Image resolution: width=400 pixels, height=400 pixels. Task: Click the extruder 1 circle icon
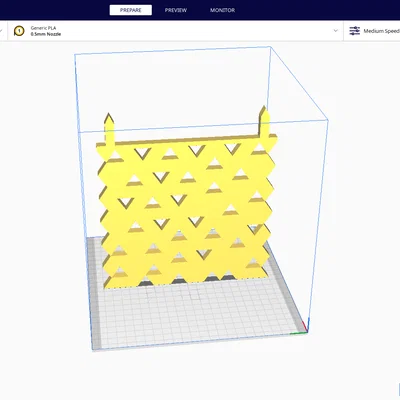19,31
